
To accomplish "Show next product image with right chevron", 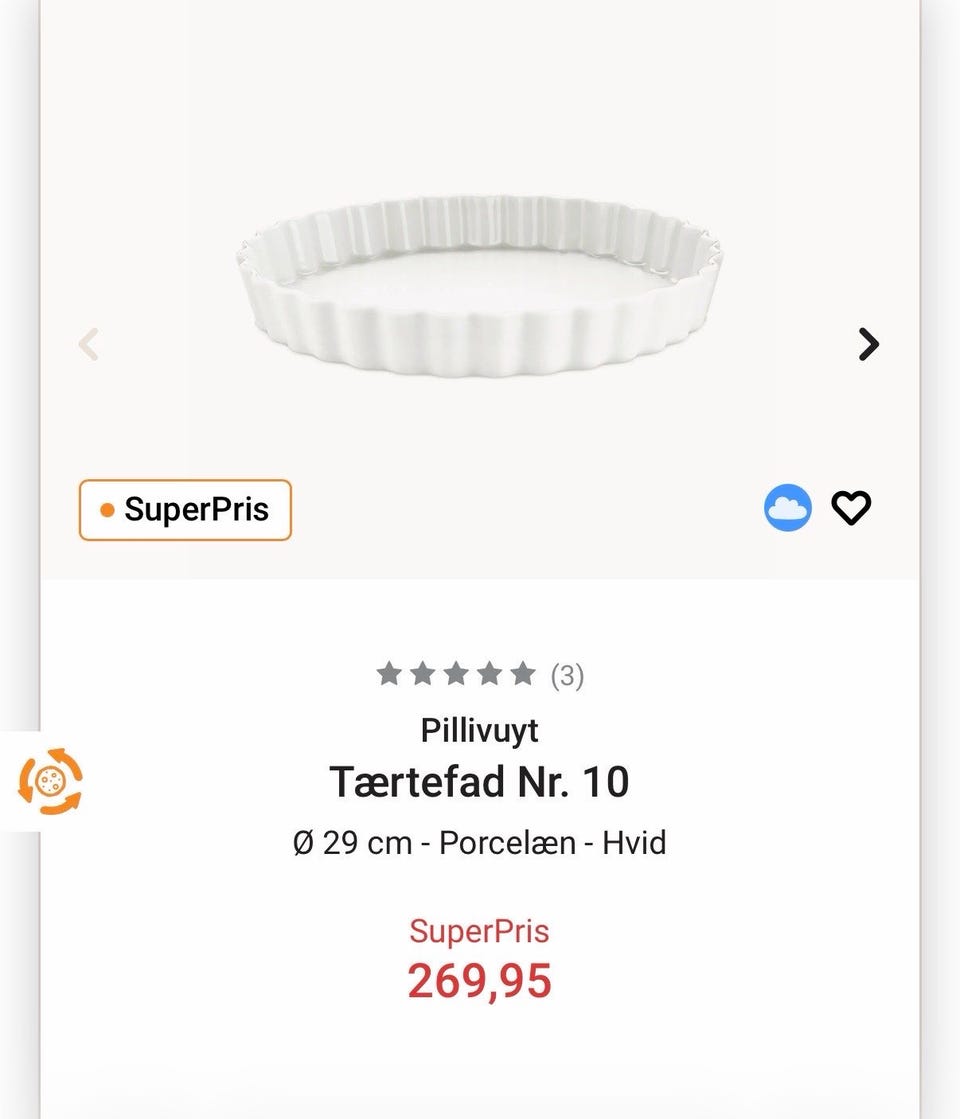I will tap(868, 344).
